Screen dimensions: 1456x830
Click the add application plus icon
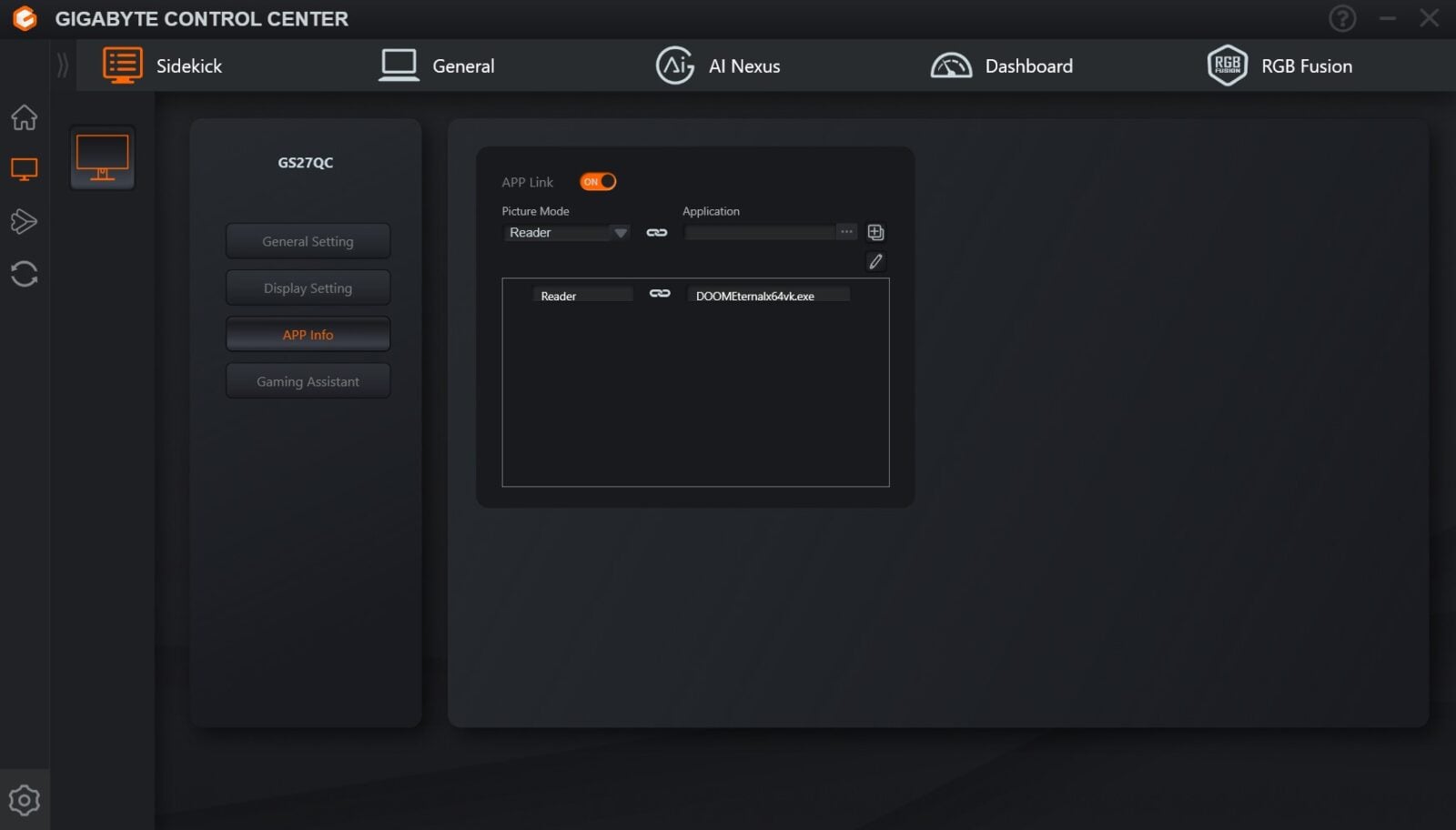pos(875,232)
